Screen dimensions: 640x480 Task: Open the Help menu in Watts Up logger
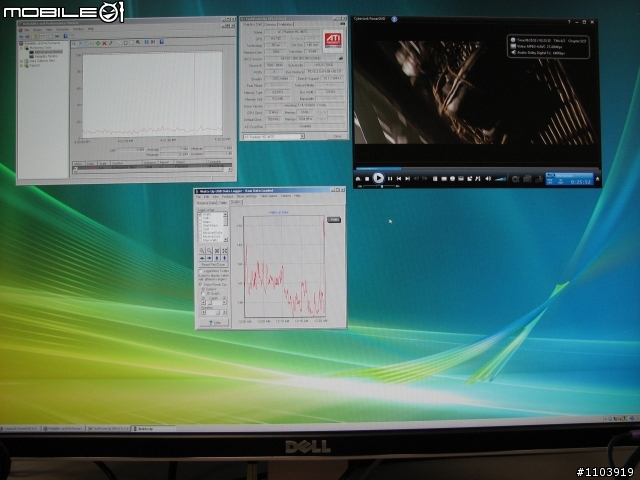(x=297, y=196)
